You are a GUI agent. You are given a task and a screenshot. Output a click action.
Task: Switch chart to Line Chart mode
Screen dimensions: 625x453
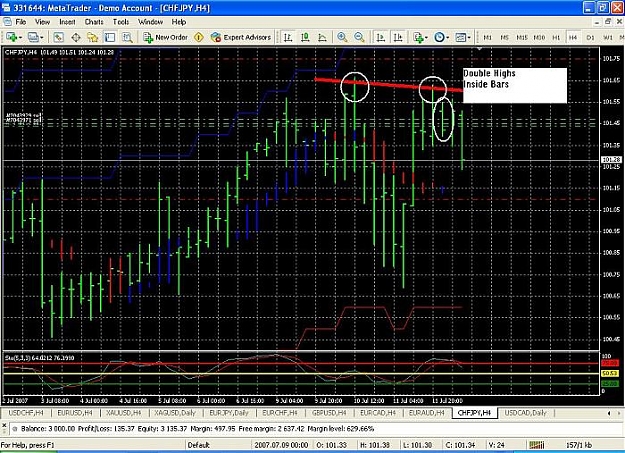click(x=322, y=37)
